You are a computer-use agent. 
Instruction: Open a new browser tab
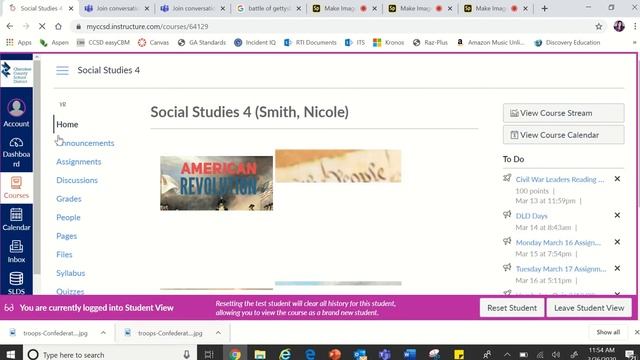click(544, 8)
